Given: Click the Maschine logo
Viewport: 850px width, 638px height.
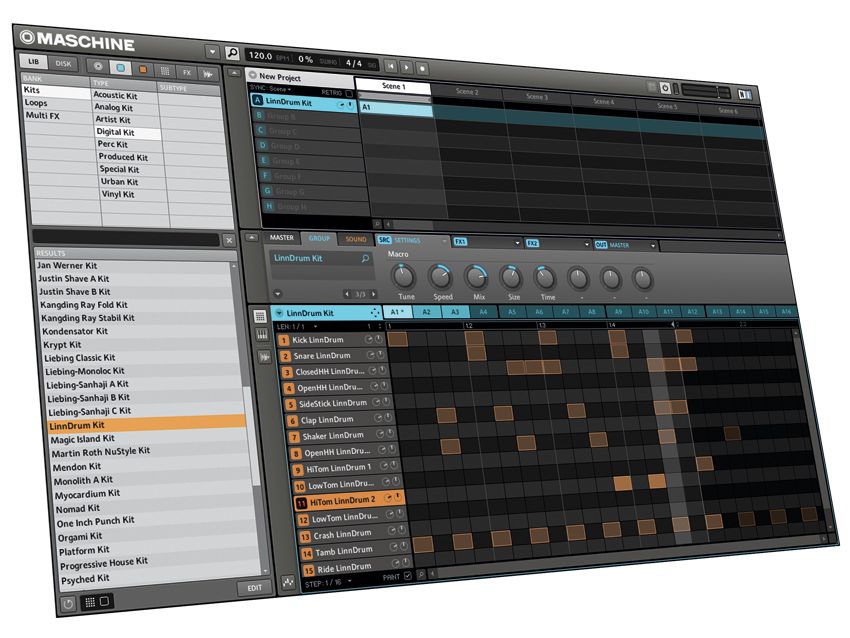Looking at the screenshot, I should click(x=77, y=41).
